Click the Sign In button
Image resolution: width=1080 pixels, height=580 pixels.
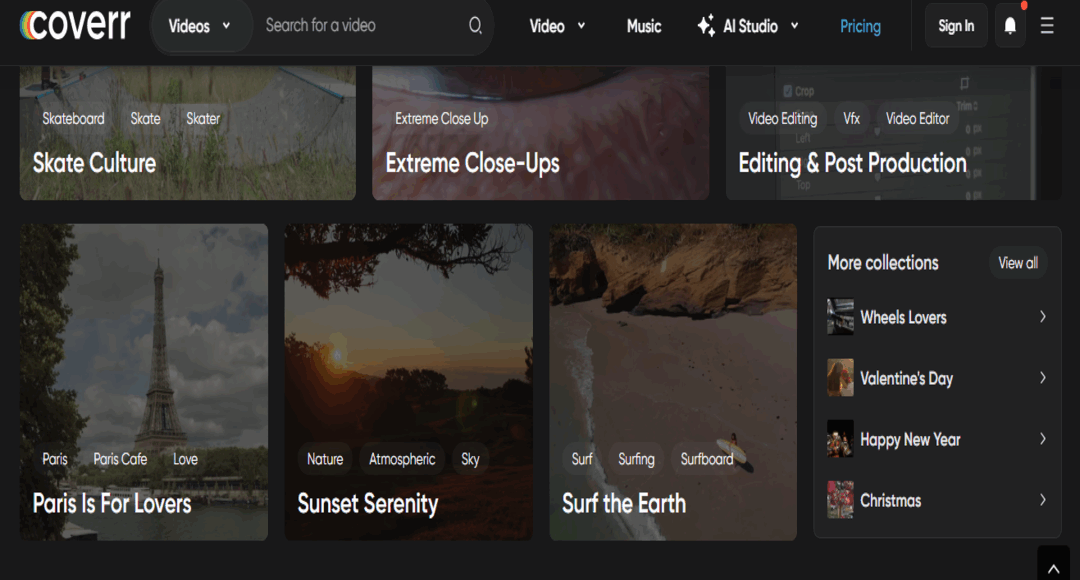click(x=956, y=26)
